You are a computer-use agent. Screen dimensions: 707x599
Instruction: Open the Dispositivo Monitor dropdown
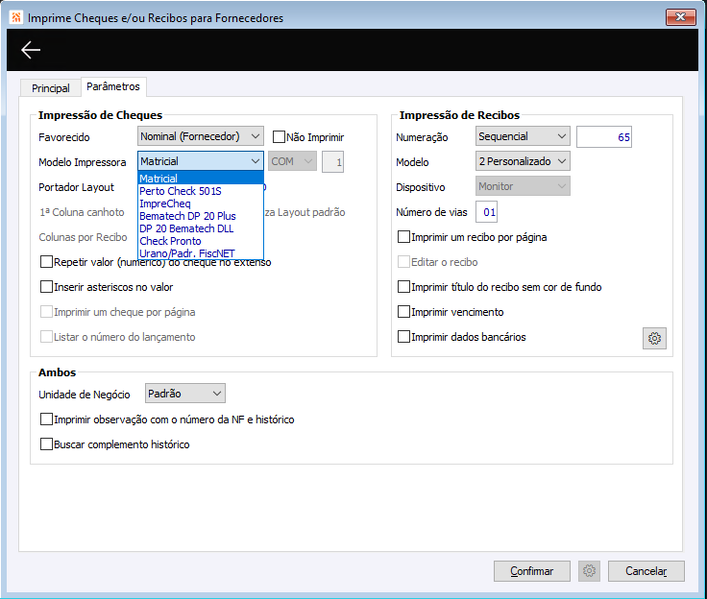pos(523,186)
